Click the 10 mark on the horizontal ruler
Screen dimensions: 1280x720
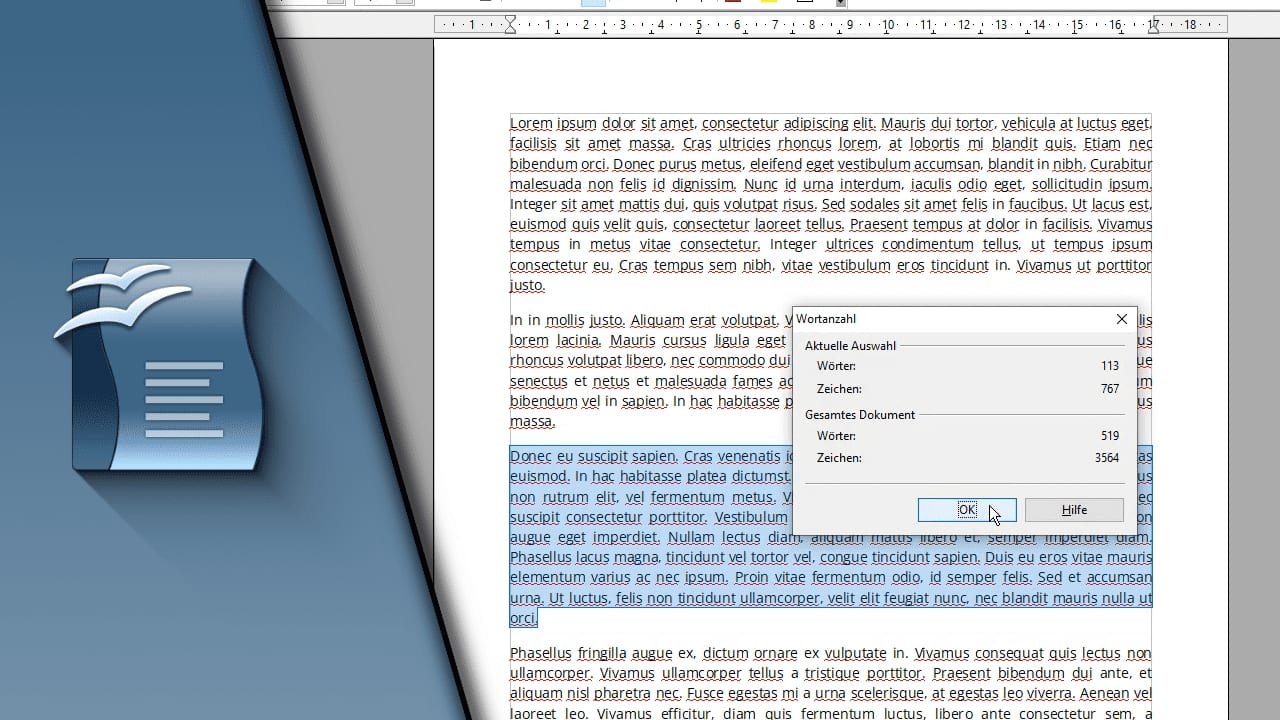(x=888, y=25)
